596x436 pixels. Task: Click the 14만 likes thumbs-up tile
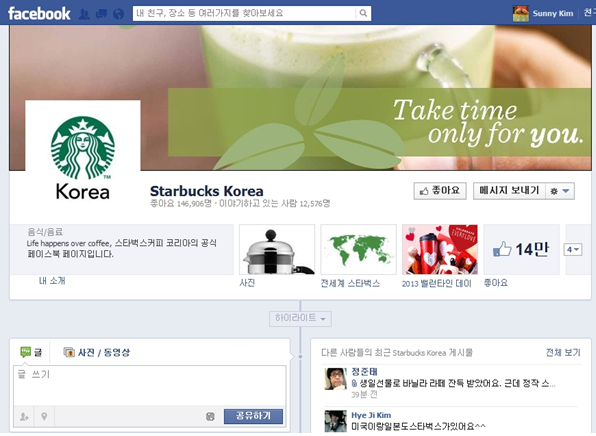click(x=522, y=249)
